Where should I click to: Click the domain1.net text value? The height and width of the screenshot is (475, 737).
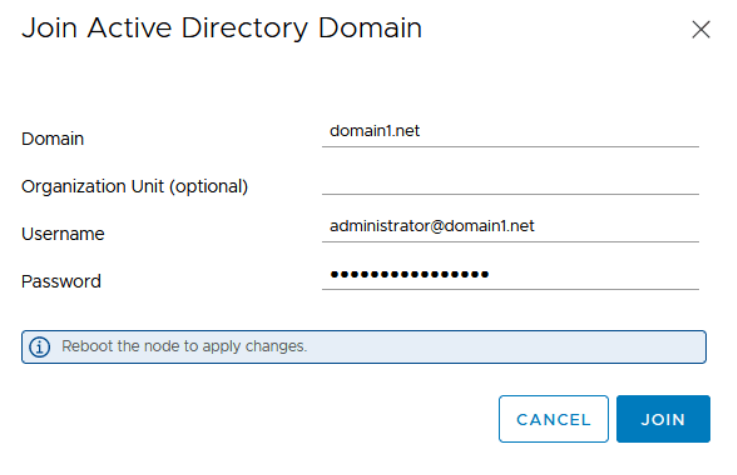click(x=375, y=130)
